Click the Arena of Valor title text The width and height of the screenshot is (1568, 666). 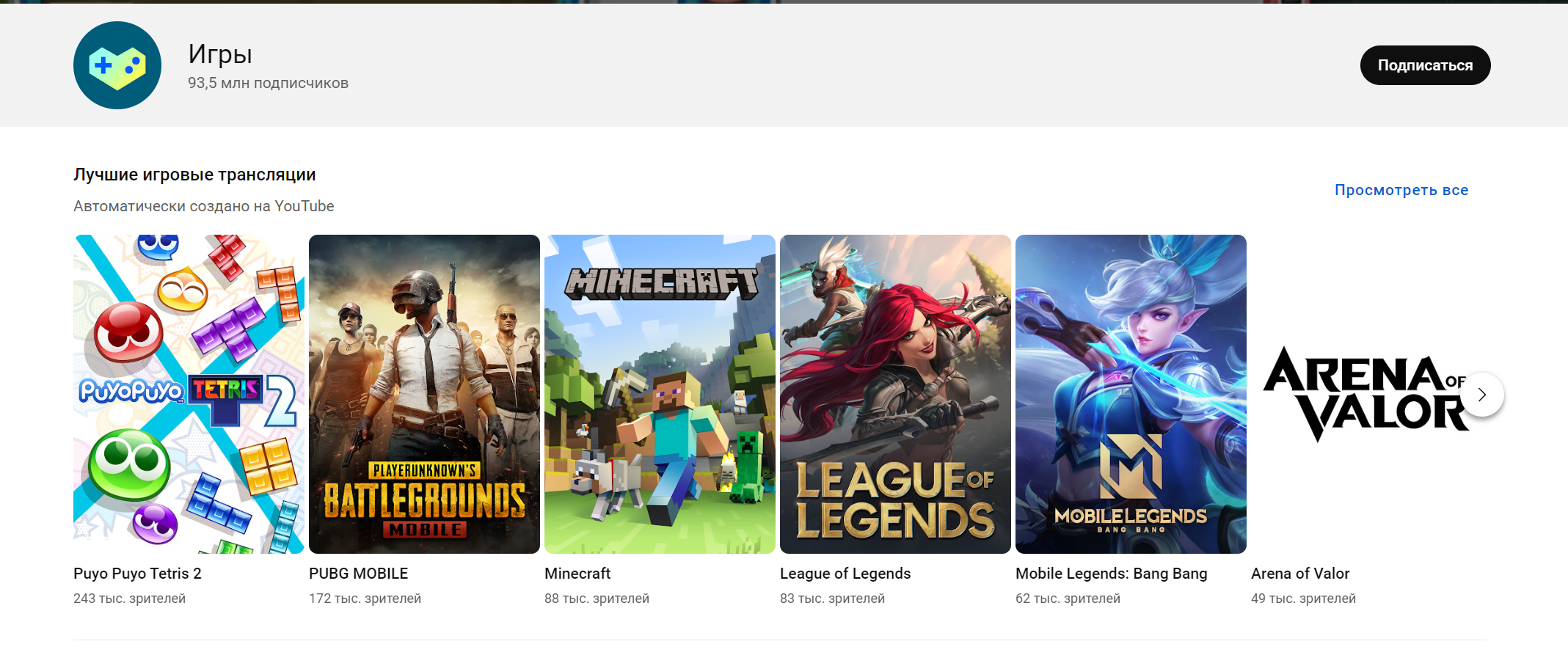tap(1300, 574)
